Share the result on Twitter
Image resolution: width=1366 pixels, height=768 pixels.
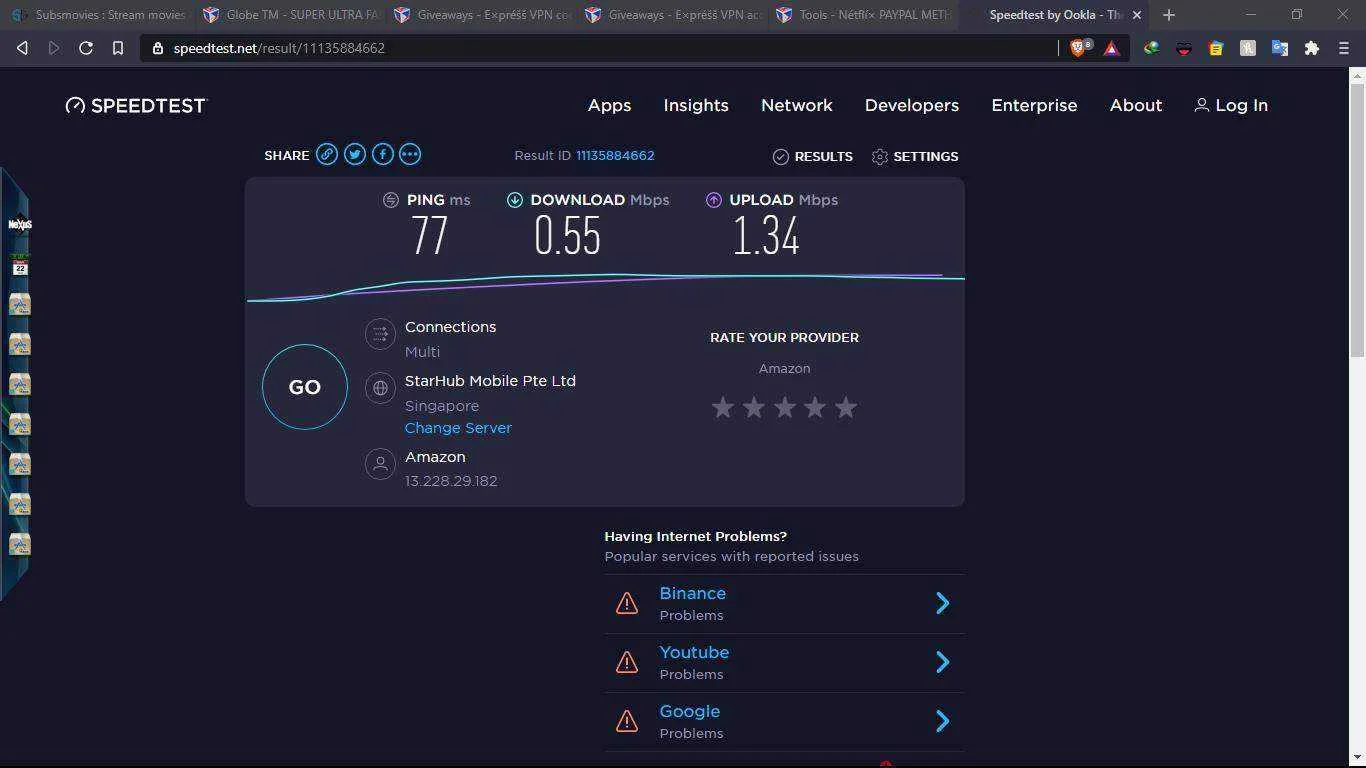(355, 154)
